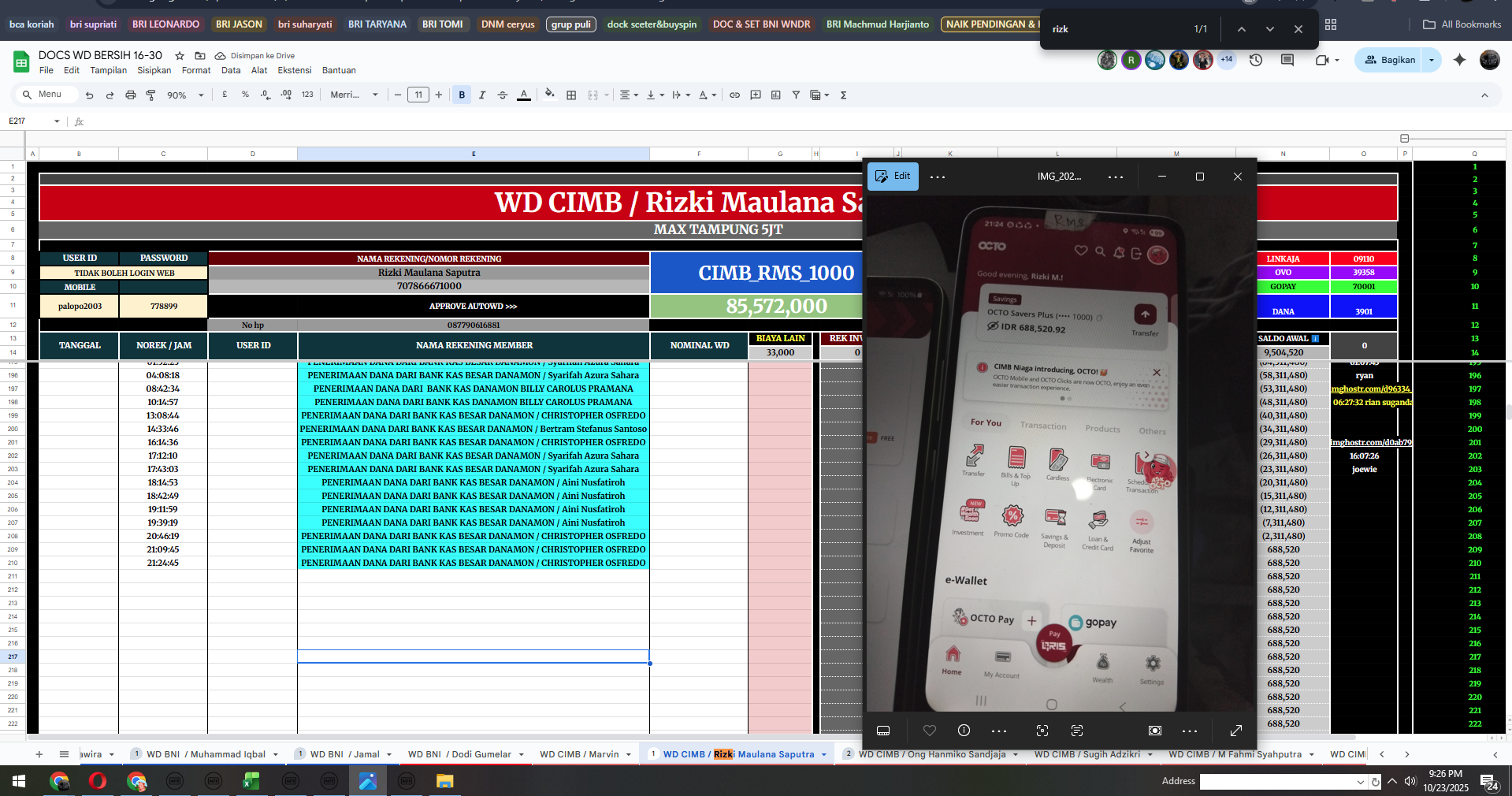Image resolution: width=1512 pixels, height=796 pixels.
Task: Open the Windows Start menu
Action: (x=19, y=781)
